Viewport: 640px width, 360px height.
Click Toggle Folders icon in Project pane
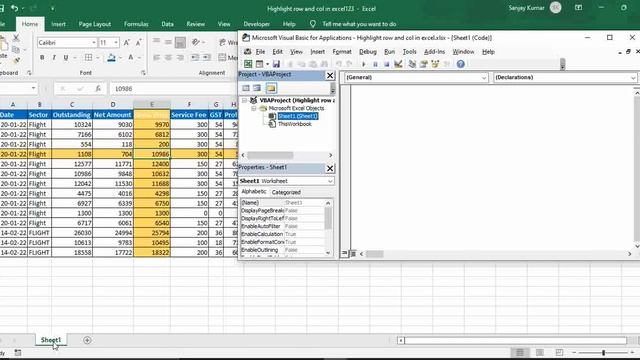271,88
